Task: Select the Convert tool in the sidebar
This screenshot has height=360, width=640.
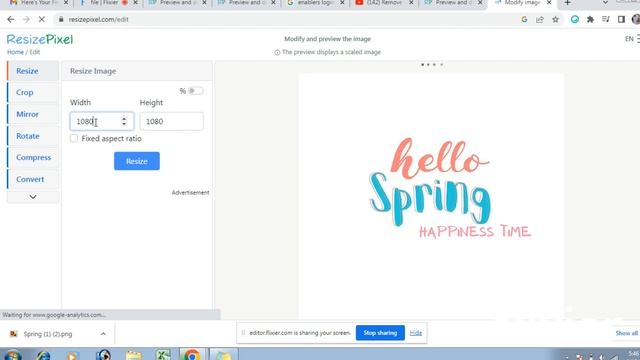Action: (33, 179)
